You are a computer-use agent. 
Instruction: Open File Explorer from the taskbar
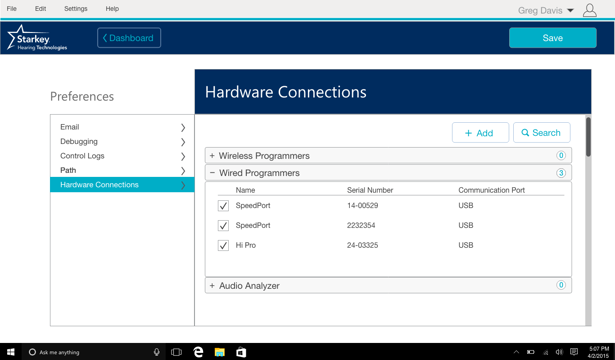point(220,352)
